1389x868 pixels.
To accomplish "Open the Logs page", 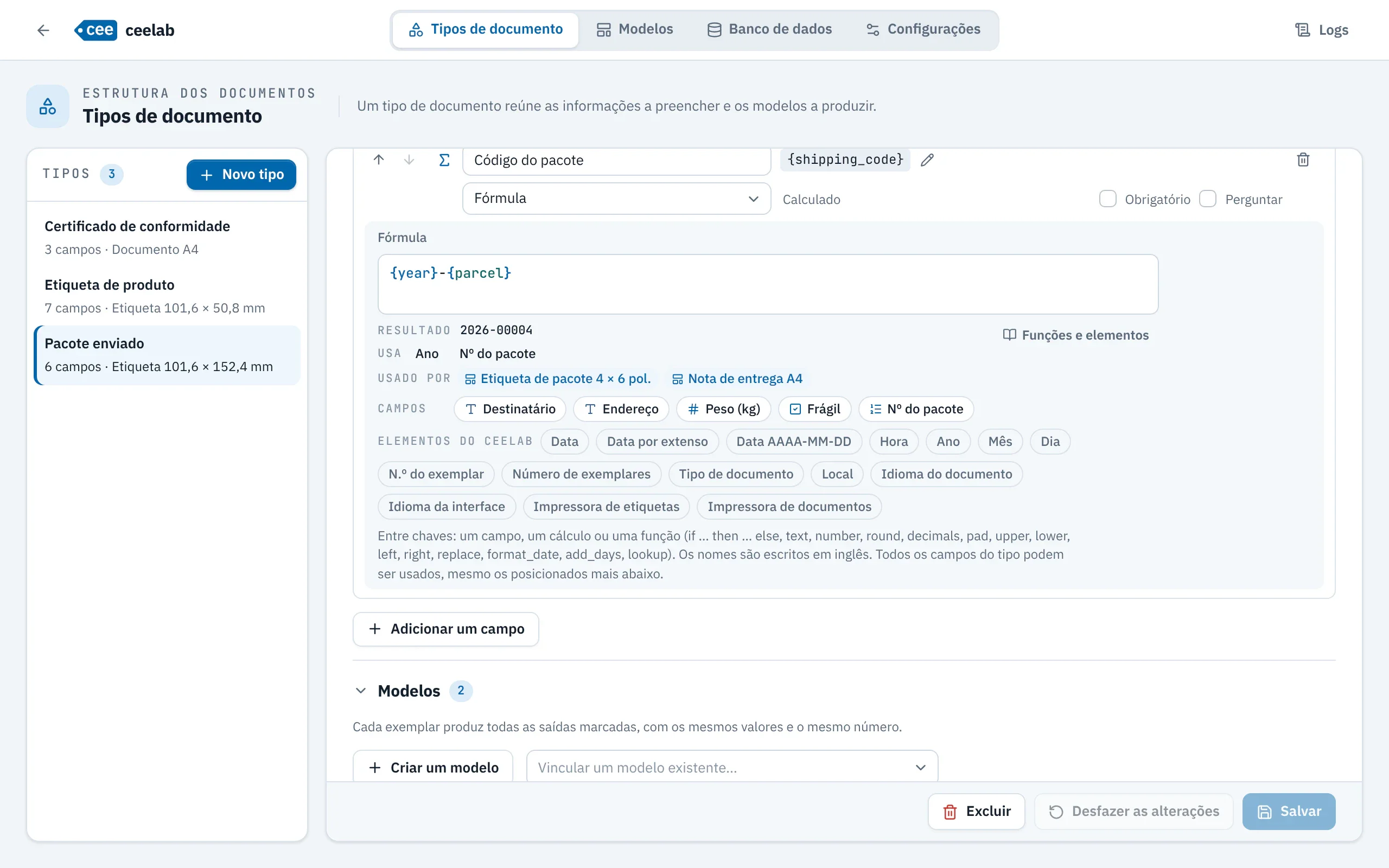I will (1322, 30).
